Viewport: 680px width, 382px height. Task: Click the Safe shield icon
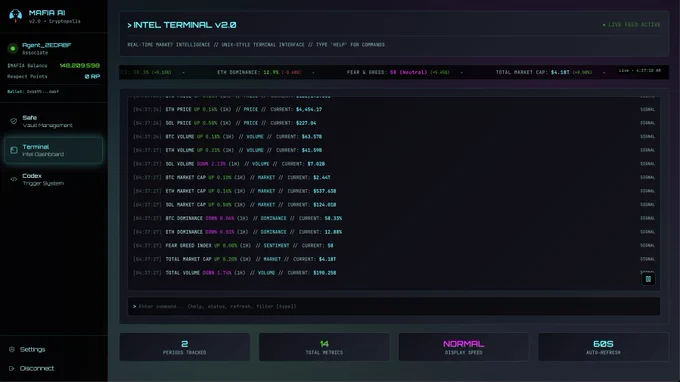[13, 121]
